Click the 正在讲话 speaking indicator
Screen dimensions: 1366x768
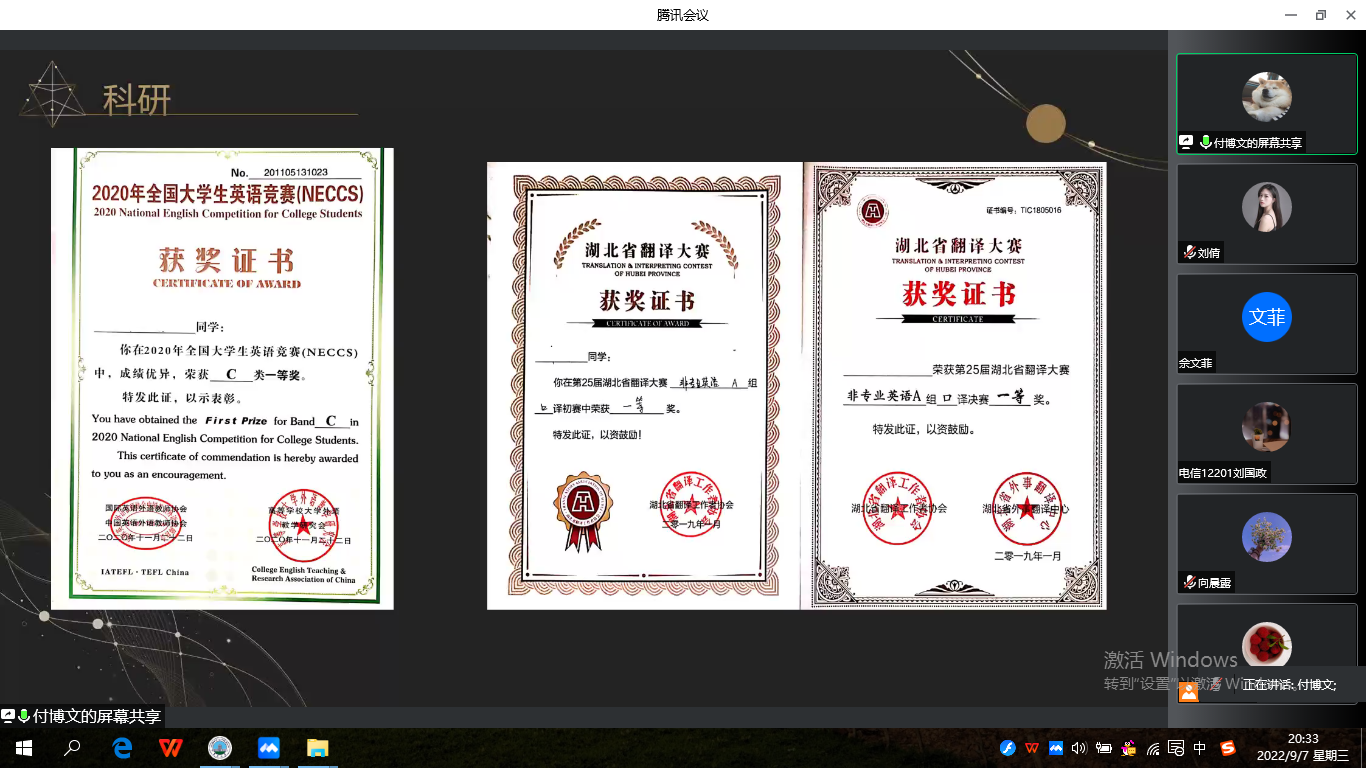pyautogui.click(x=1288, y=685)
